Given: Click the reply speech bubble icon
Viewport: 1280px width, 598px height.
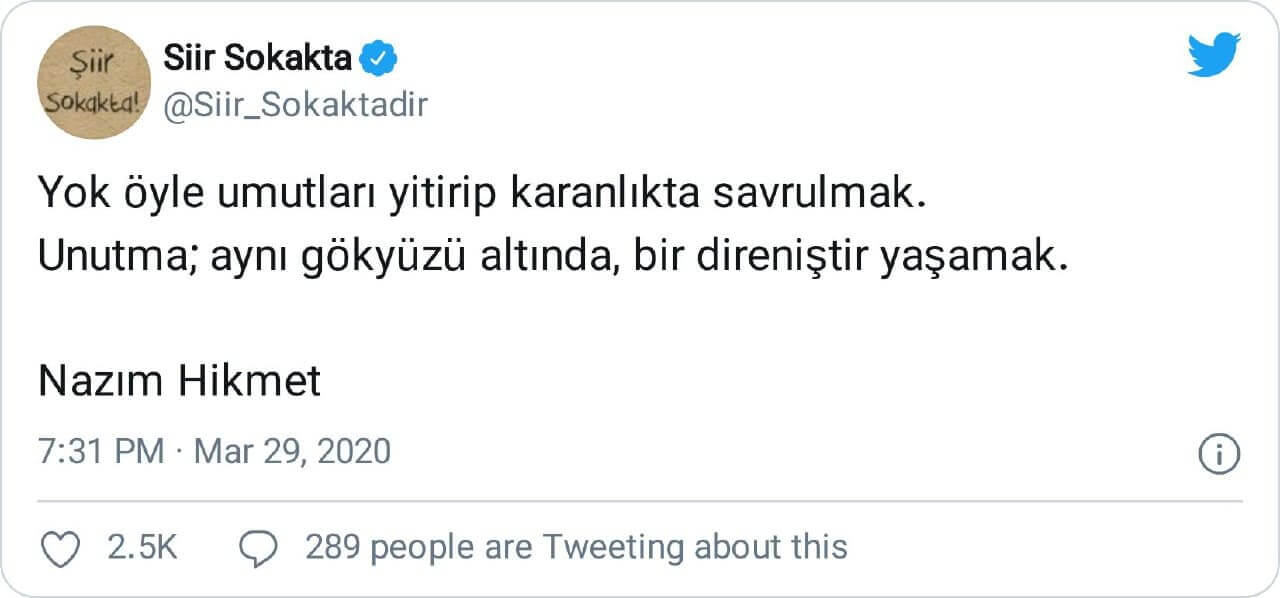Looking at the screenshot, I should coord(259,547).
